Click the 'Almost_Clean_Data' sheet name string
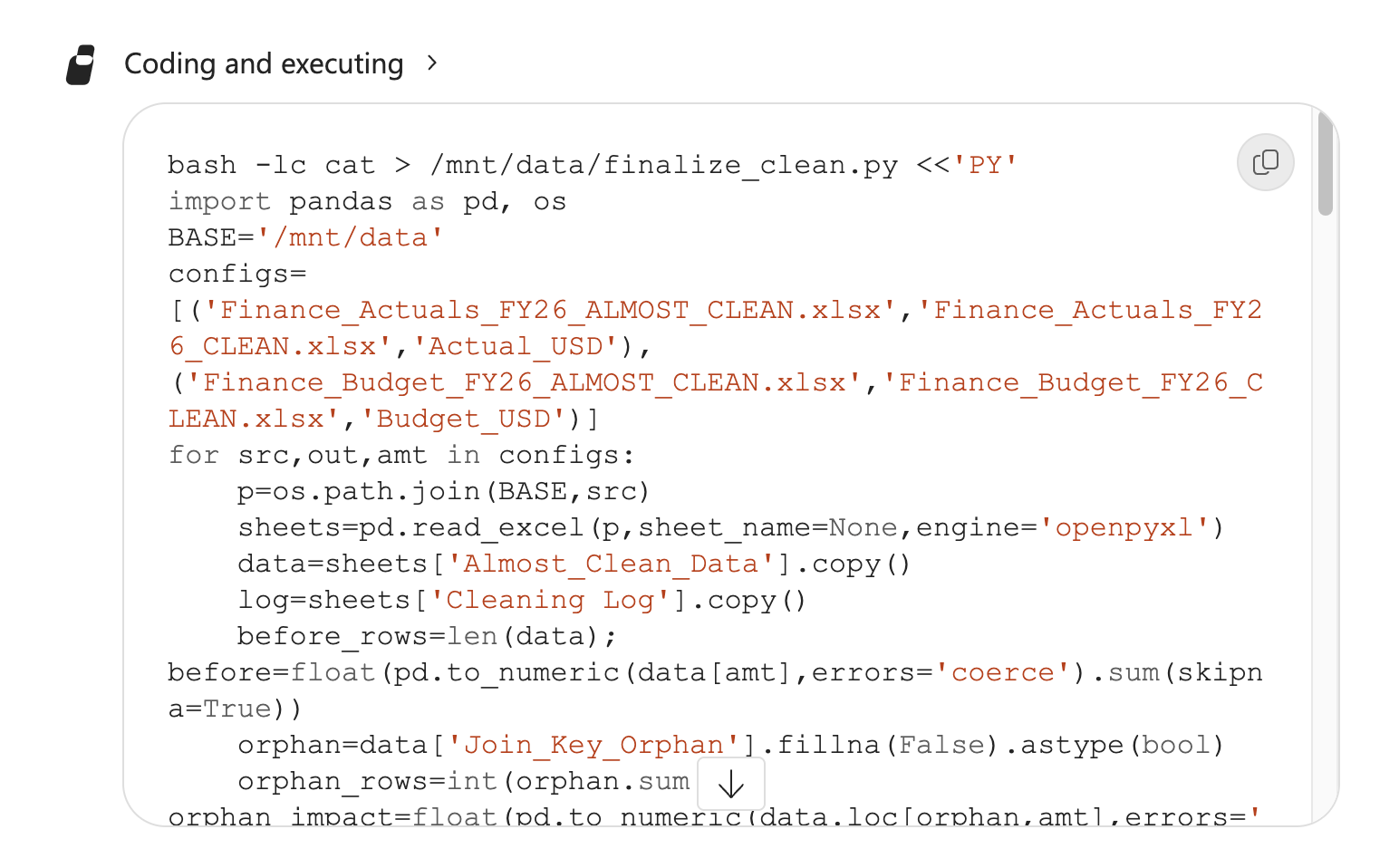The image size is (1399, 868). pos(611,564)
